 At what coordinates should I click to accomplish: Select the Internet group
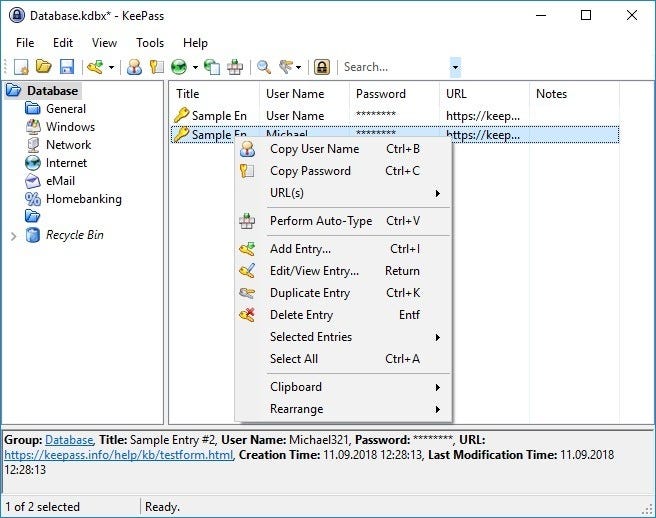[66, 163]
